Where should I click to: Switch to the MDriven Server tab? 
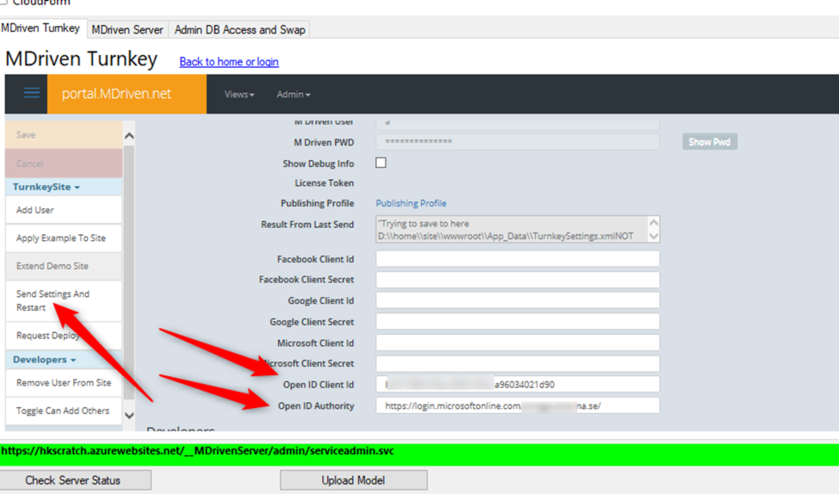[127, 30]
